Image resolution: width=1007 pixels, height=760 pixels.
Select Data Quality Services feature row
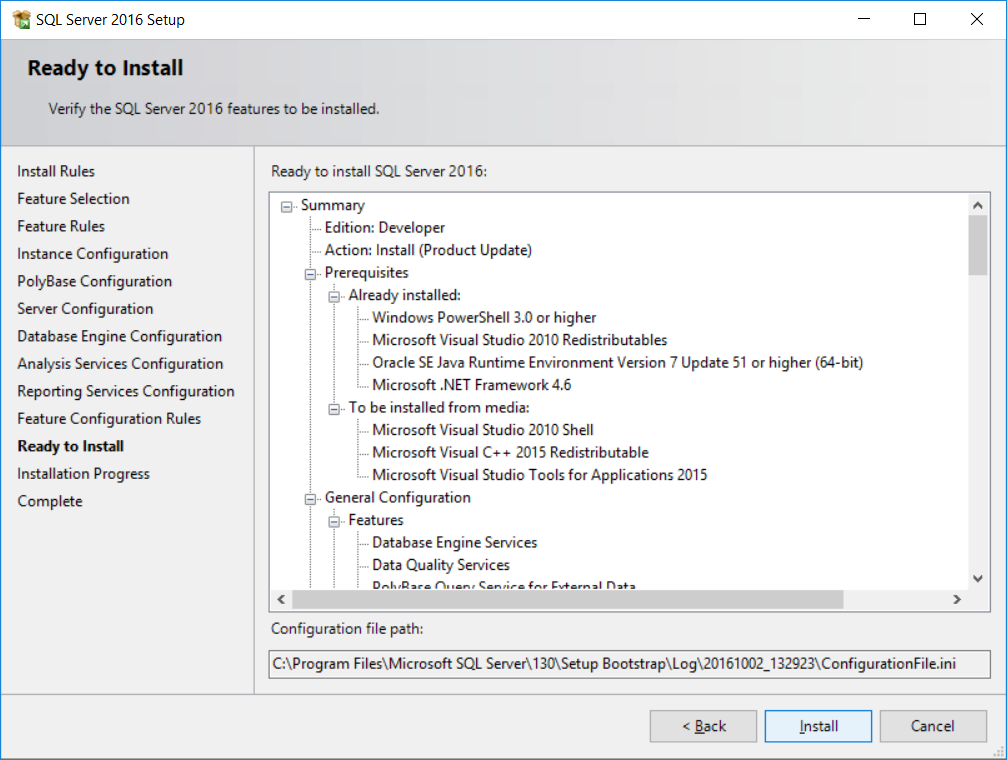[x=441, y=565]
